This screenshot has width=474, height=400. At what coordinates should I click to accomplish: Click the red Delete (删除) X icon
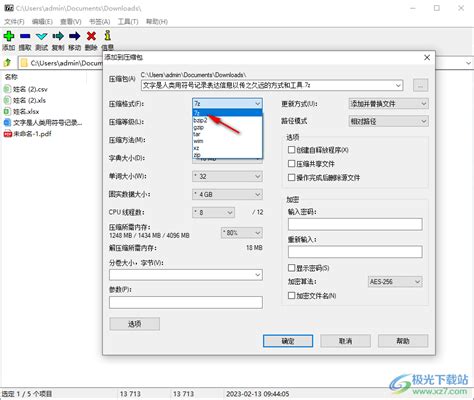[91, 36]
